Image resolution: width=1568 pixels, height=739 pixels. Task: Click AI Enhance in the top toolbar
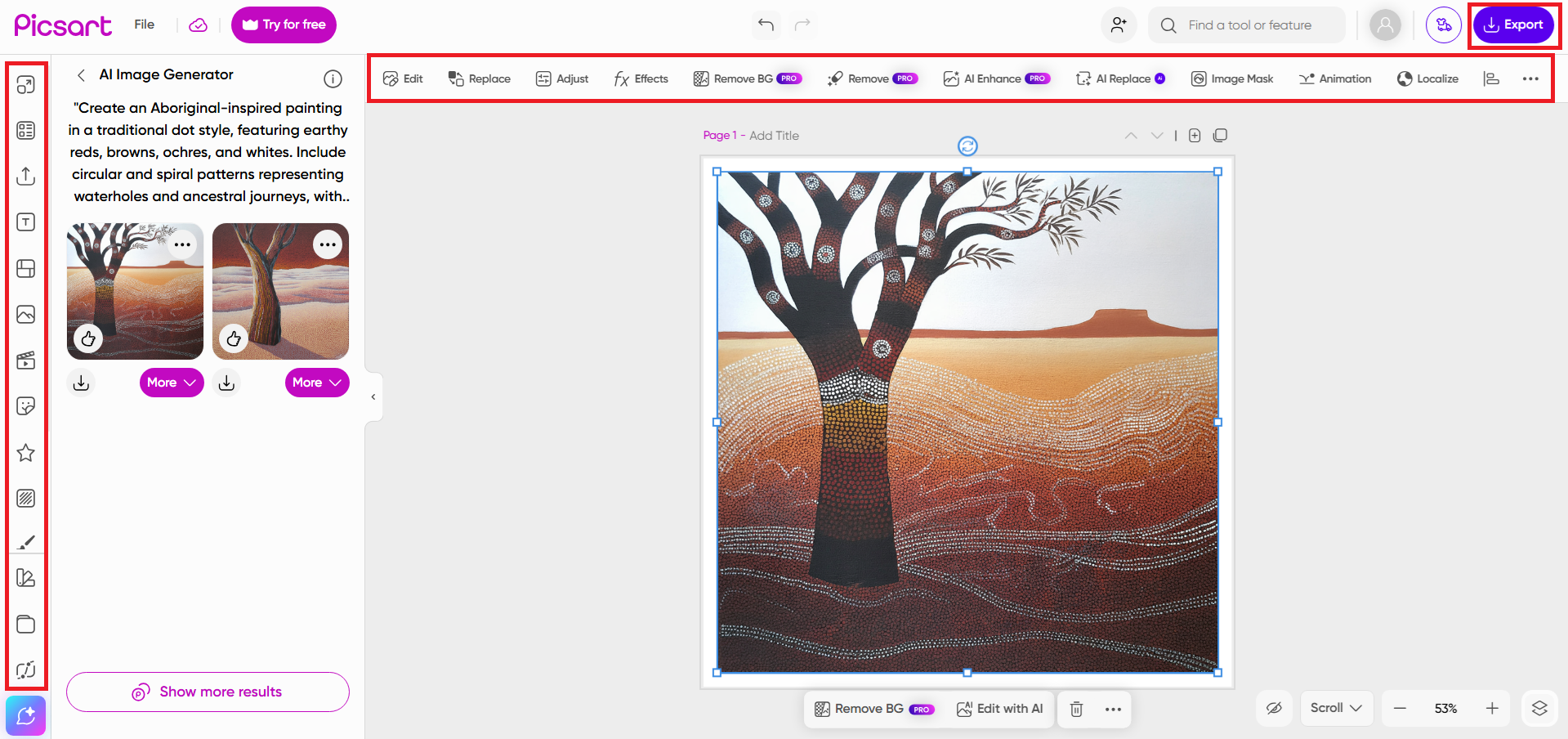tap(997, 78)
